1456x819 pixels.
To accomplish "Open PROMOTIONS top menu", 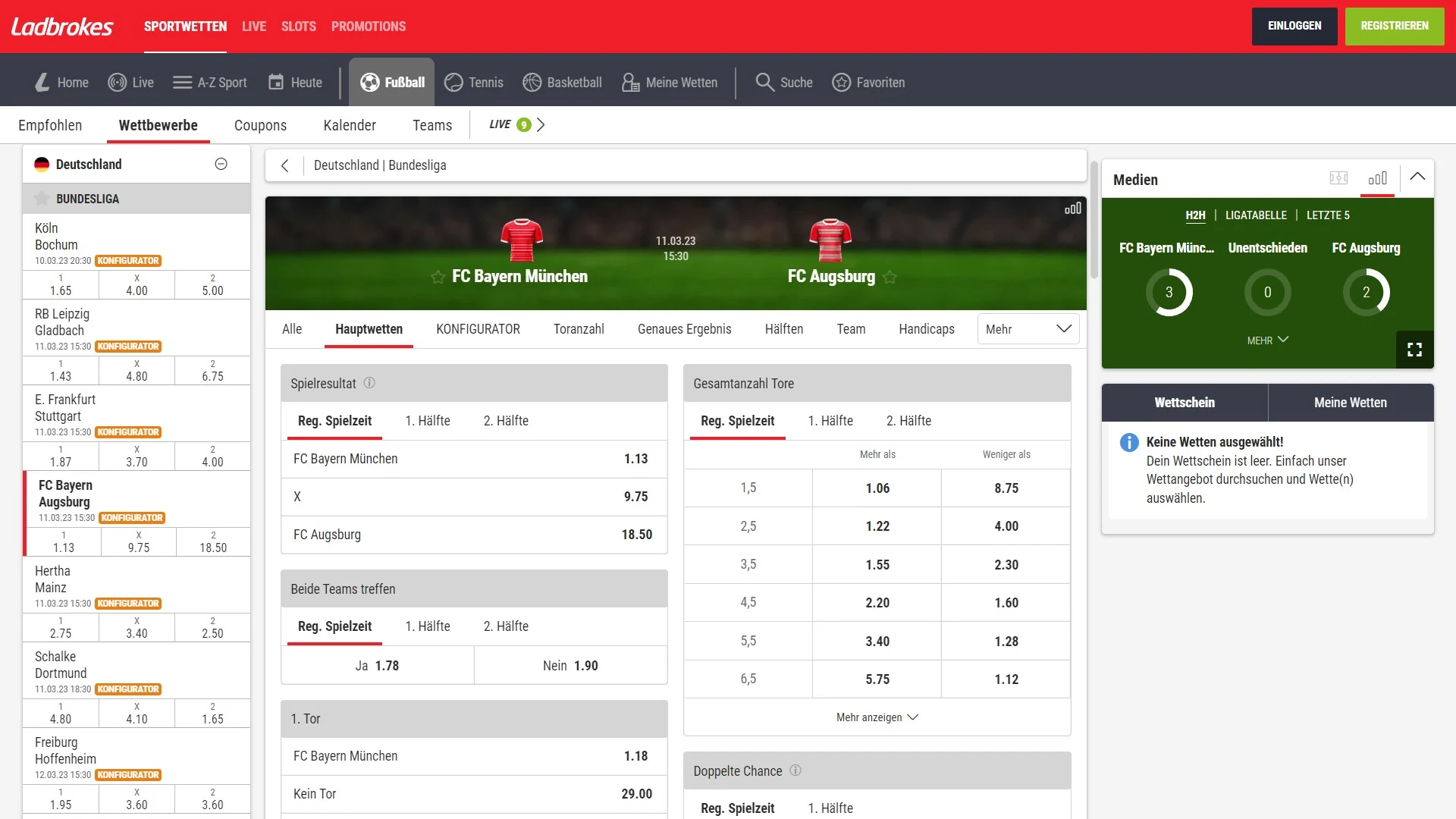I will point(369,27).
